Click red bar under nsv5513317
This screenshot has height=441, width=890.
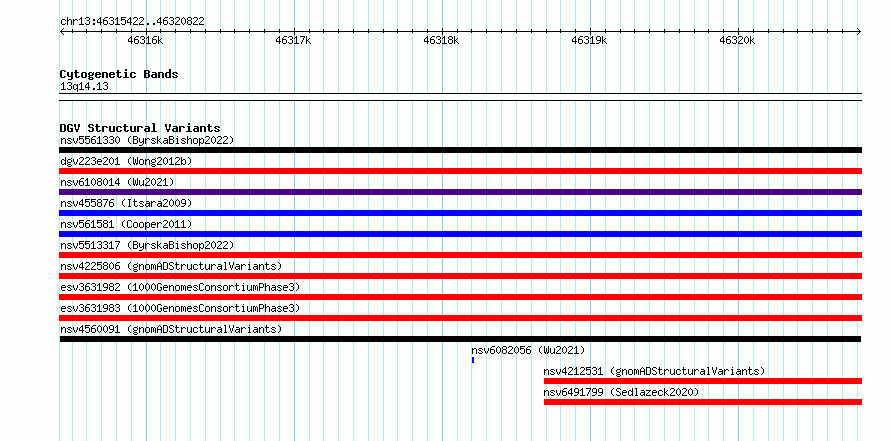click(460, 255)
